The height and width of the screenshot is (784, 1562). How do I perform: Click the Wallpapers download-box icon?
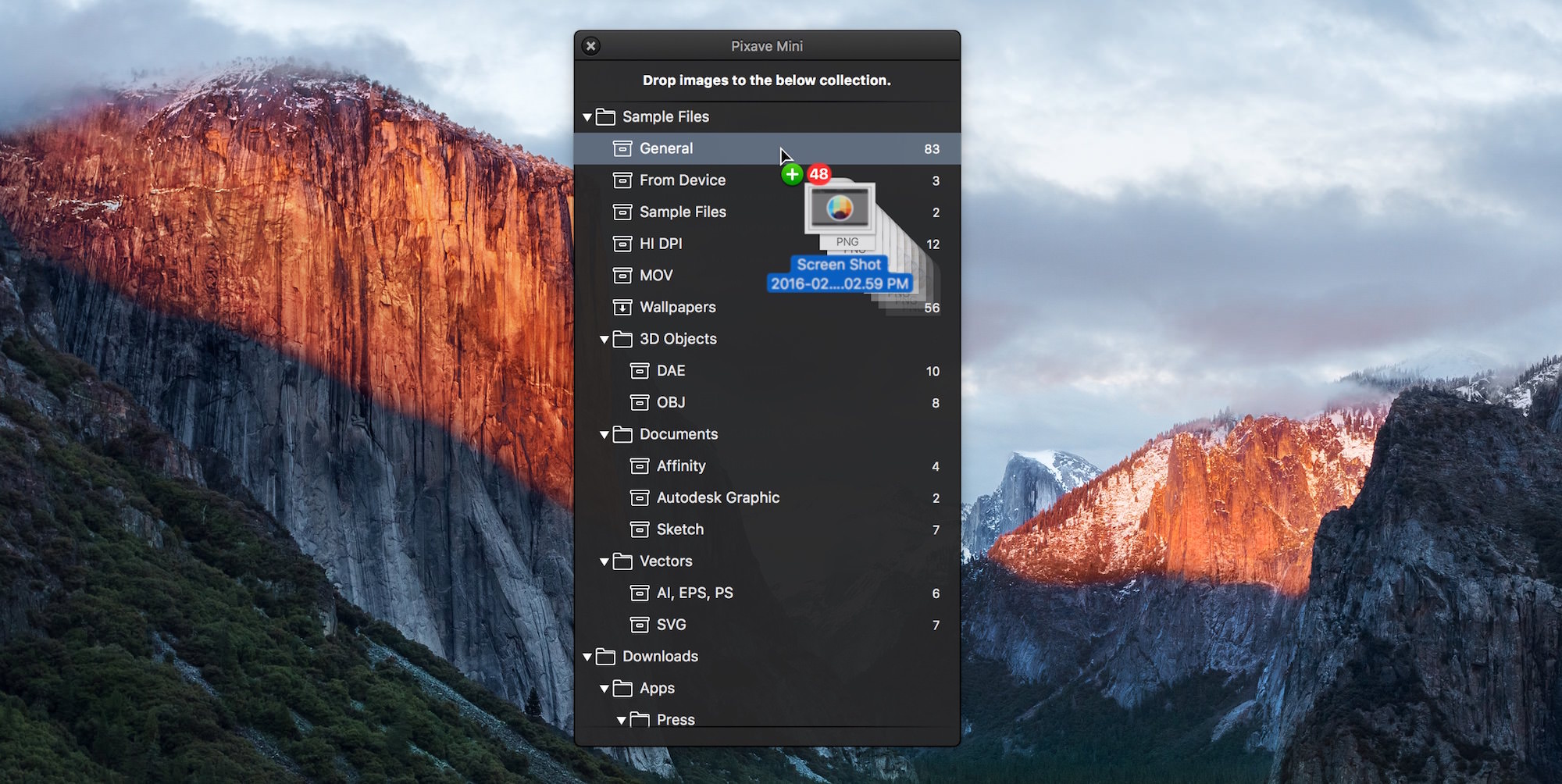coord(622,308)
